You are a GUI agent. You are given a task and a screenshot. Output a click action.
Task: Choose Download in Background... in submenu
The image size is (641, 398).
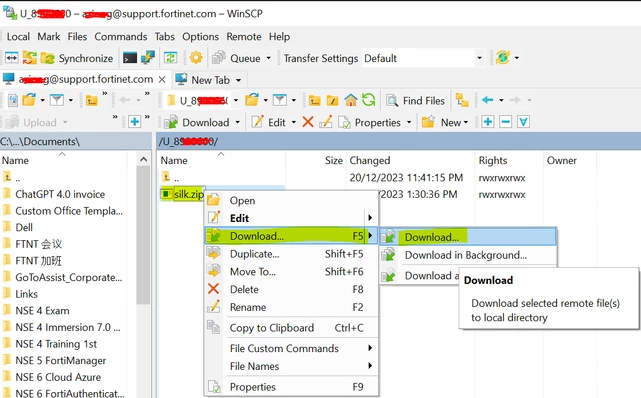tap(468, 255)
